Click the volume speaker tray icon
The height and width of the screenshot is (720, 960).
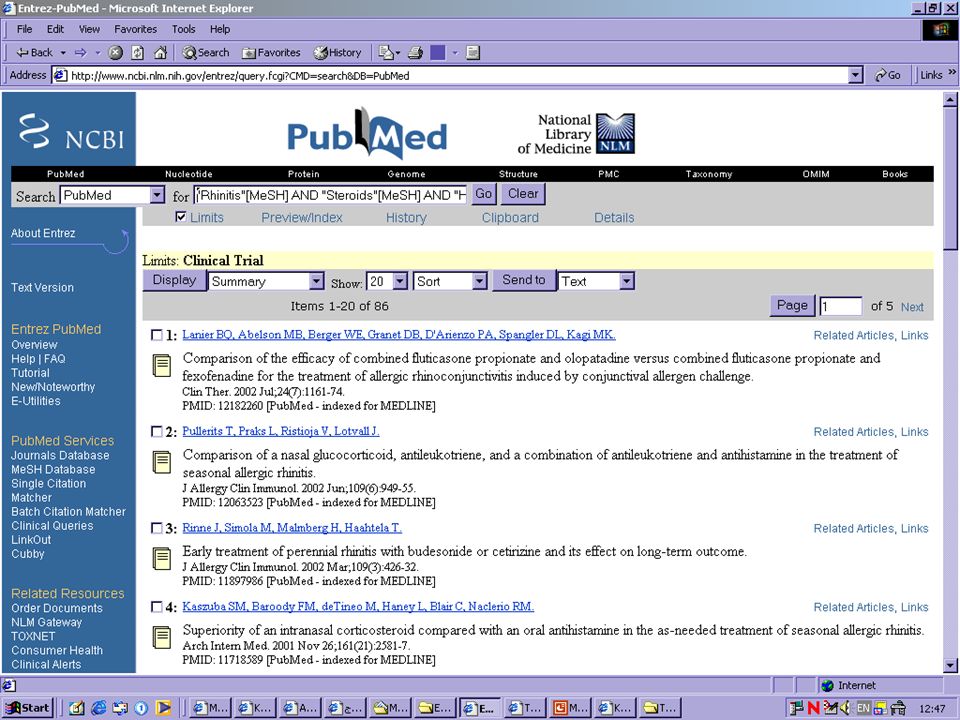[846, 708]
